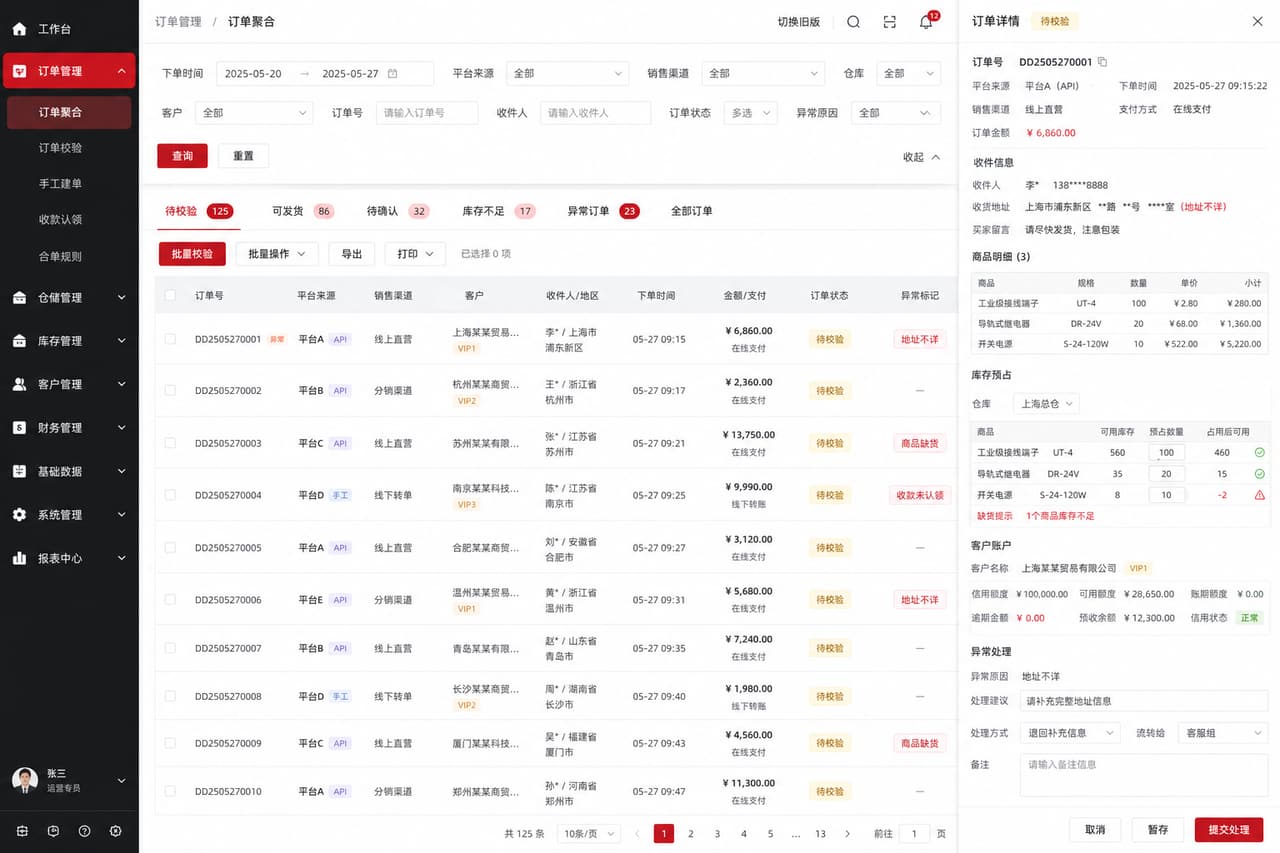Click the 库存管理 inventory icon
Image resolution: width=1280 pixels, height=853 pixels.
pos(19,341)
